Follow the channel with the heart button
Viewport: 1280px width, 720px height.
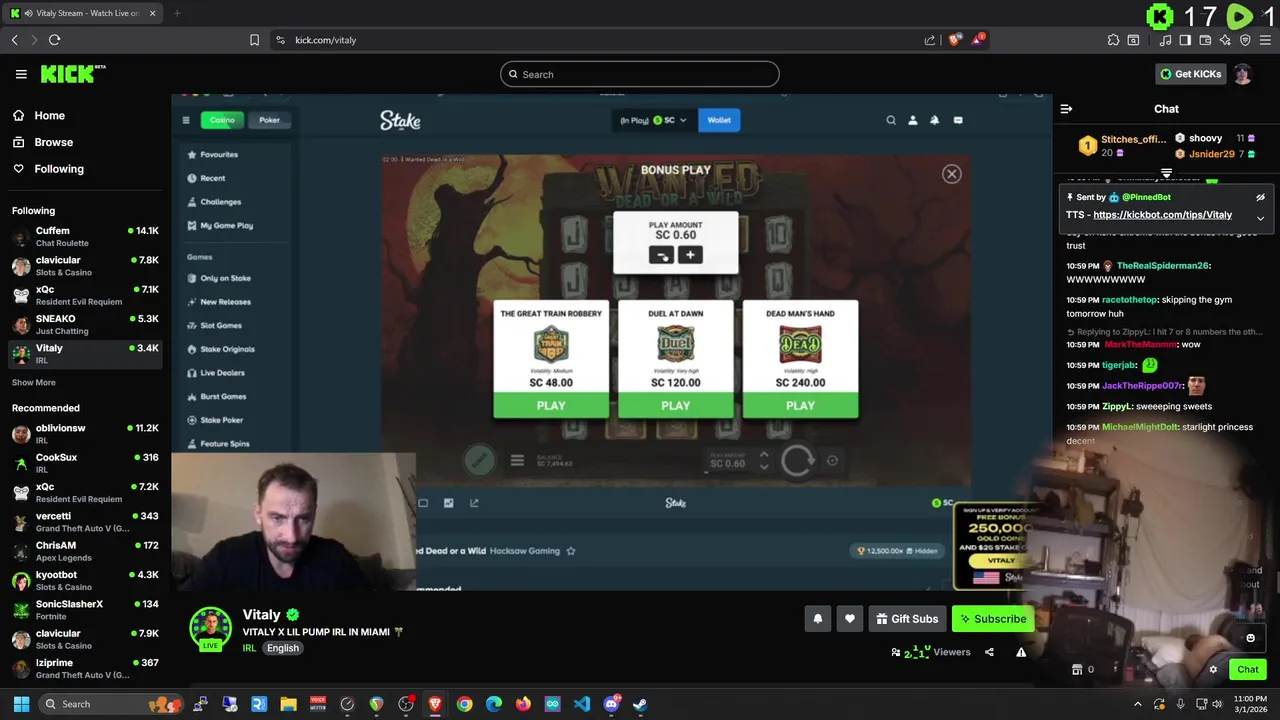[x=850, y=619]
